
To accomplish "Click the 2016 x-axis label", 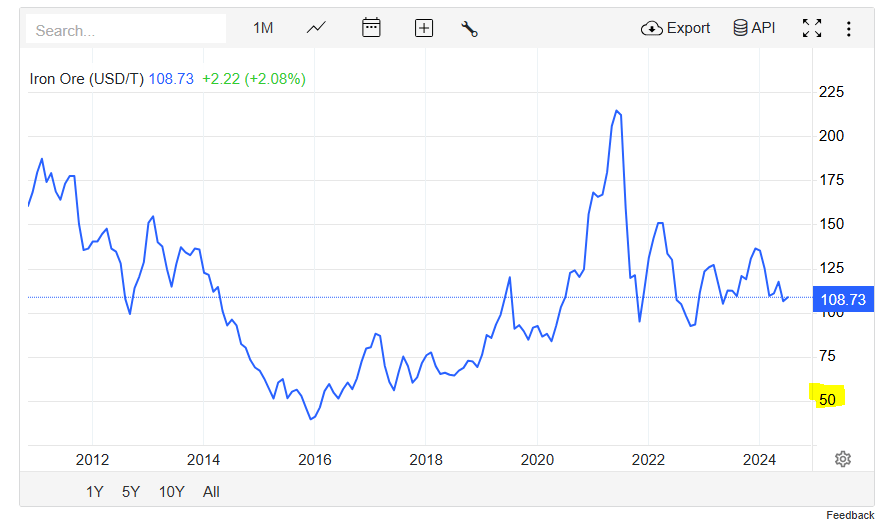I will 315,460.
